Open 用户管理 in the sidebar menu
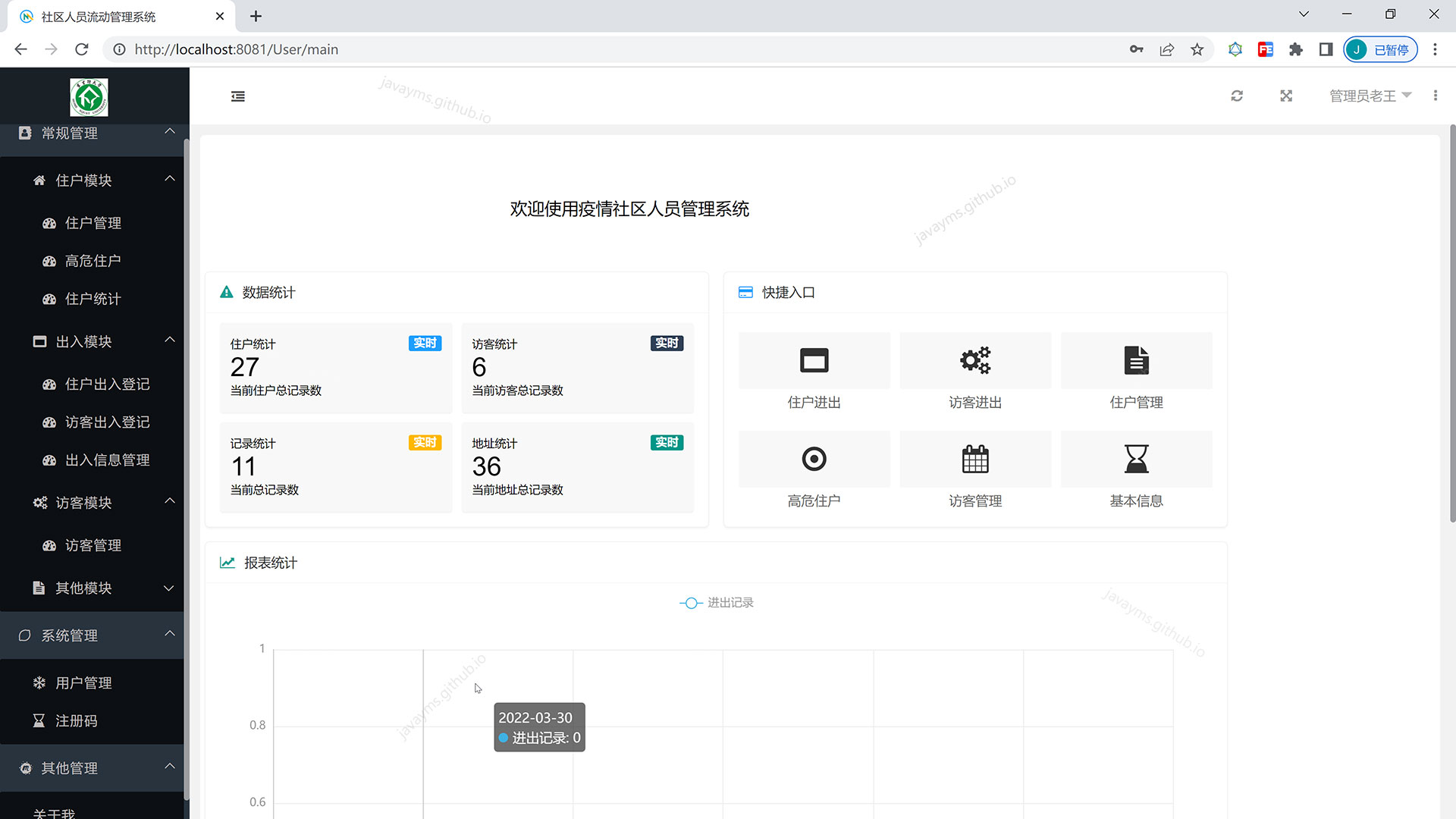1456x819 pixels. pyautogui.click(x=83, y=683)
